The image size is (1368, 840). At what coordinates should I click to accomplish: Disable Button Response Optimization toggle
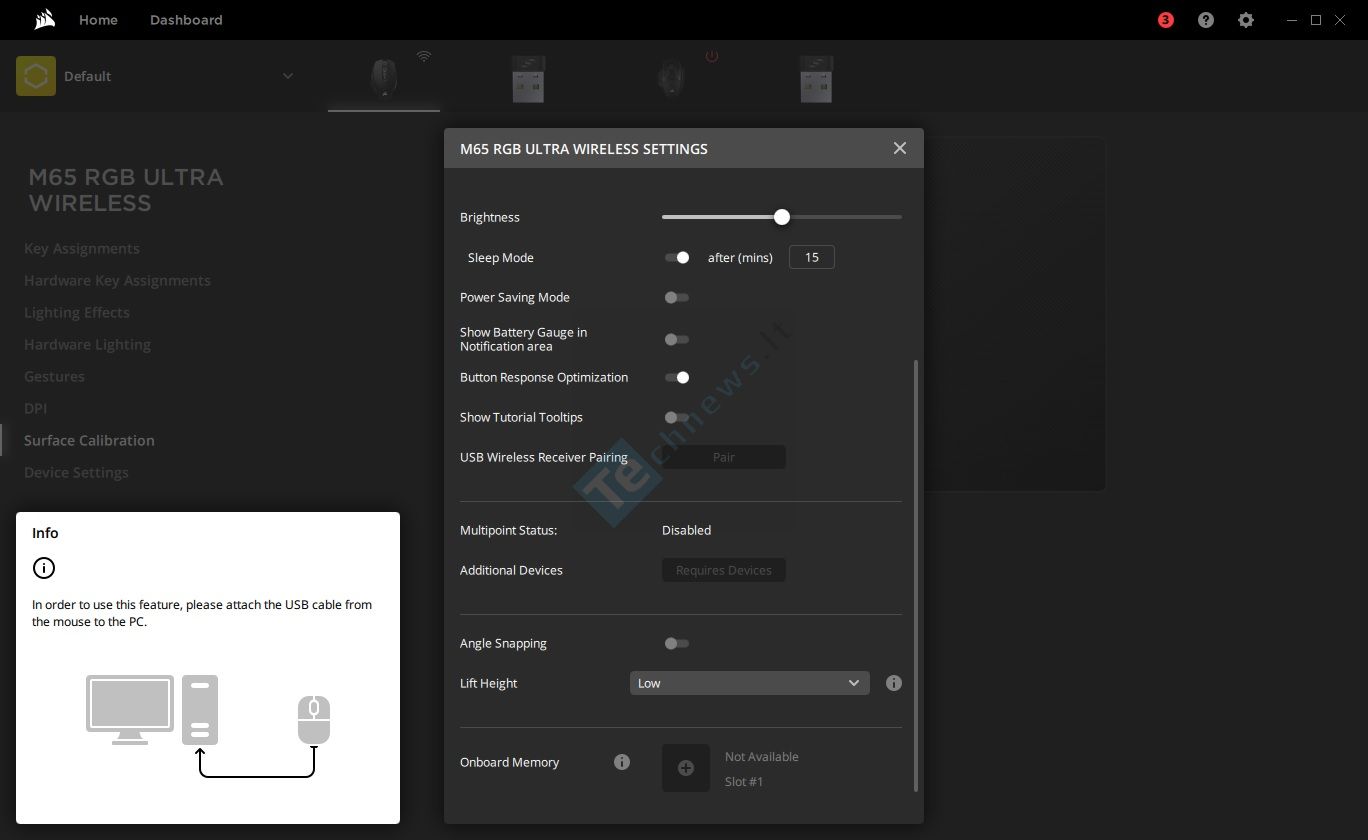point(677,377)
